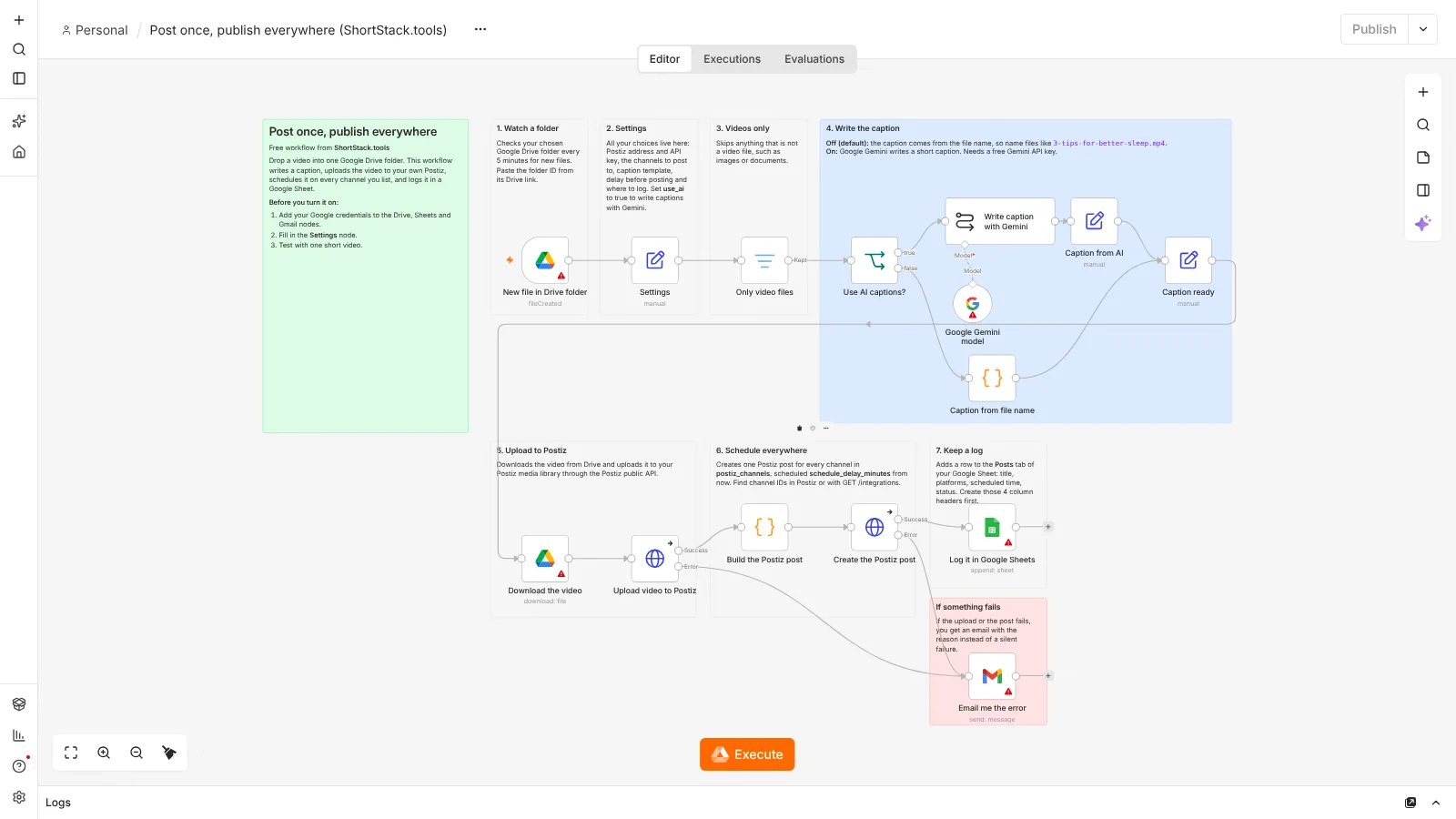
Task: Toggle the right focus panel icon
Action: 1423,190
